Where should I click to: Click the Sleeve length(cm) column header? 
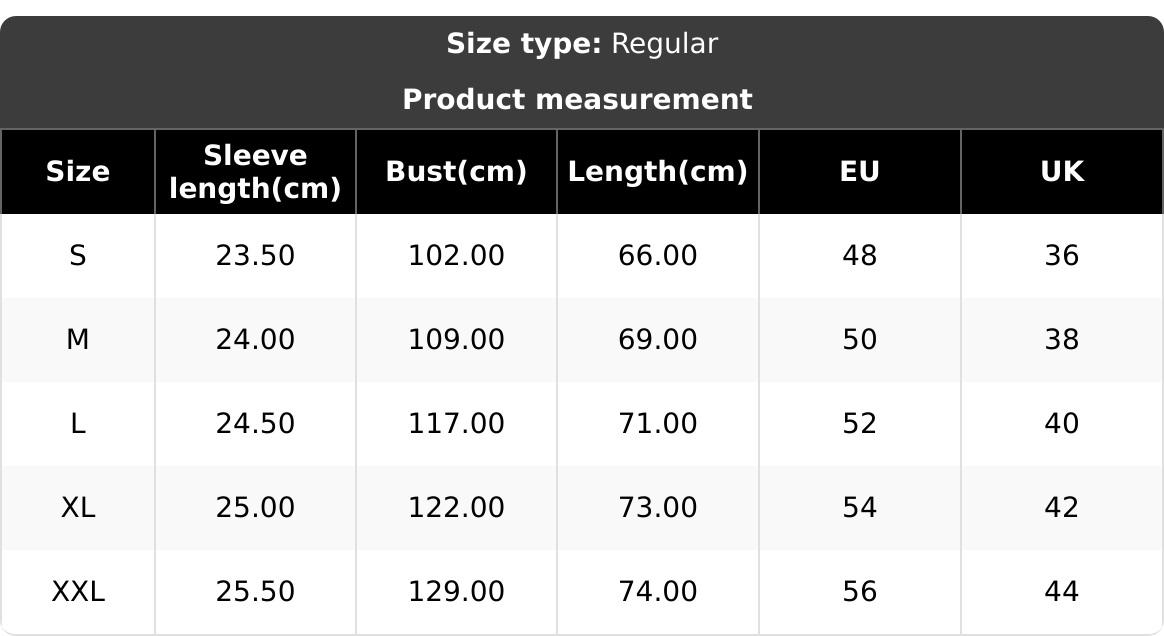pyautogui.click(x=255, y=172)
